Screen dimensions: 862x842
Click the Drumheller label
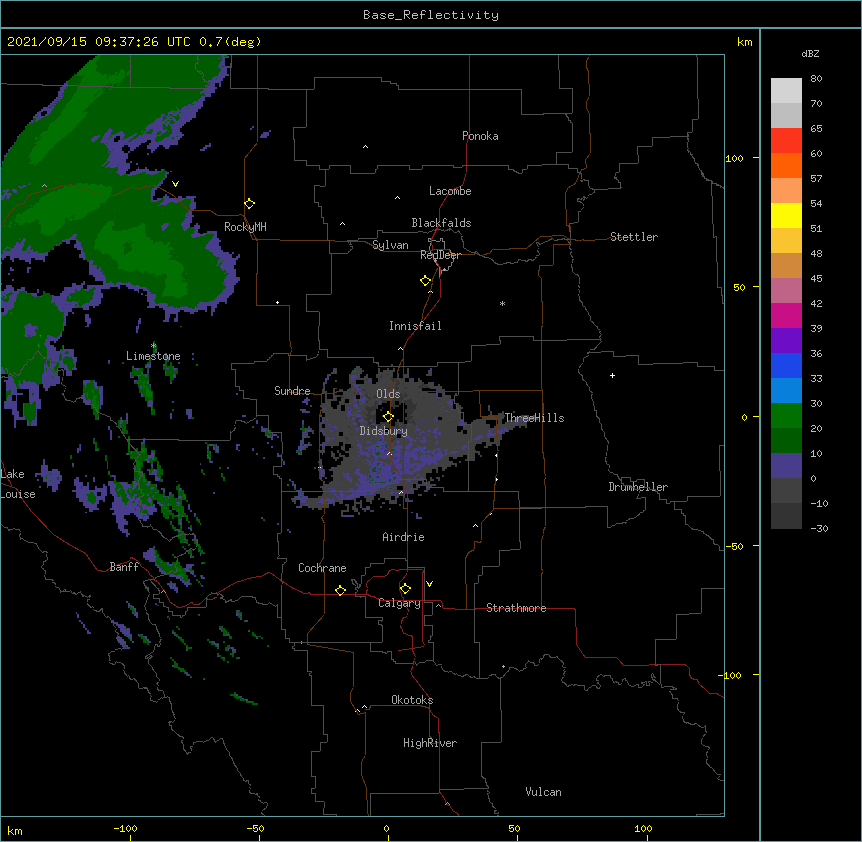click(x=638, y=487)
